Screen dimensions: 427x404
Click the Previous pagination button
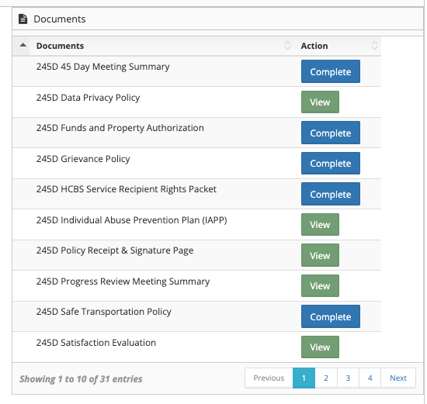pyautogui.click(x=269, y=378)
